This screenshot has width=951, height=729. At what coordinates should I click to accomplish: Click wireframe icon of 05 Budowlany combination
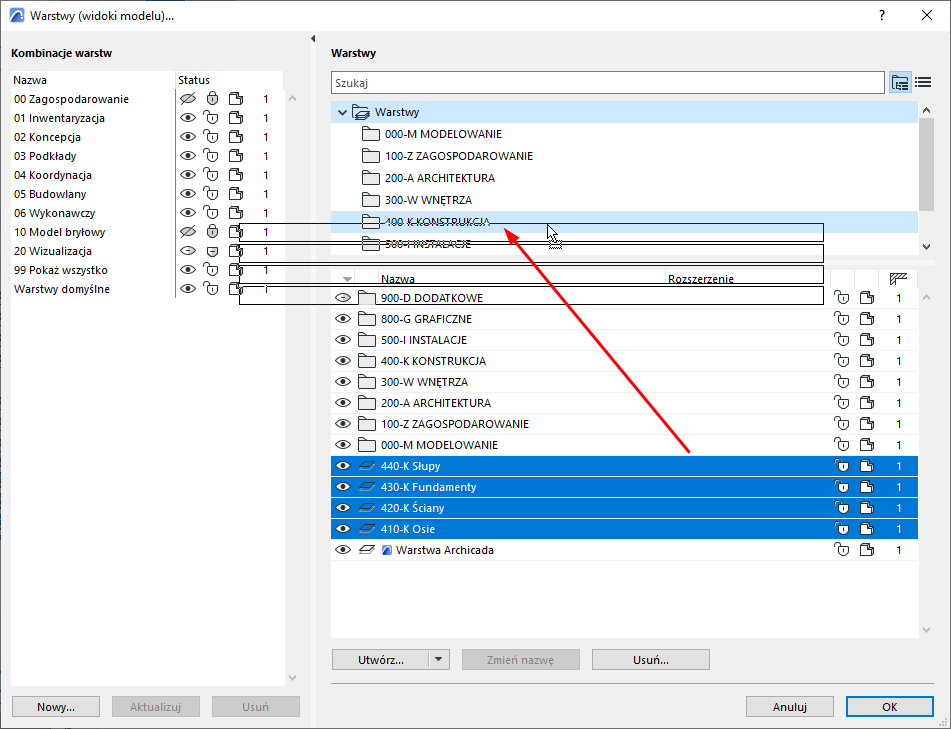tap(236, 194)
